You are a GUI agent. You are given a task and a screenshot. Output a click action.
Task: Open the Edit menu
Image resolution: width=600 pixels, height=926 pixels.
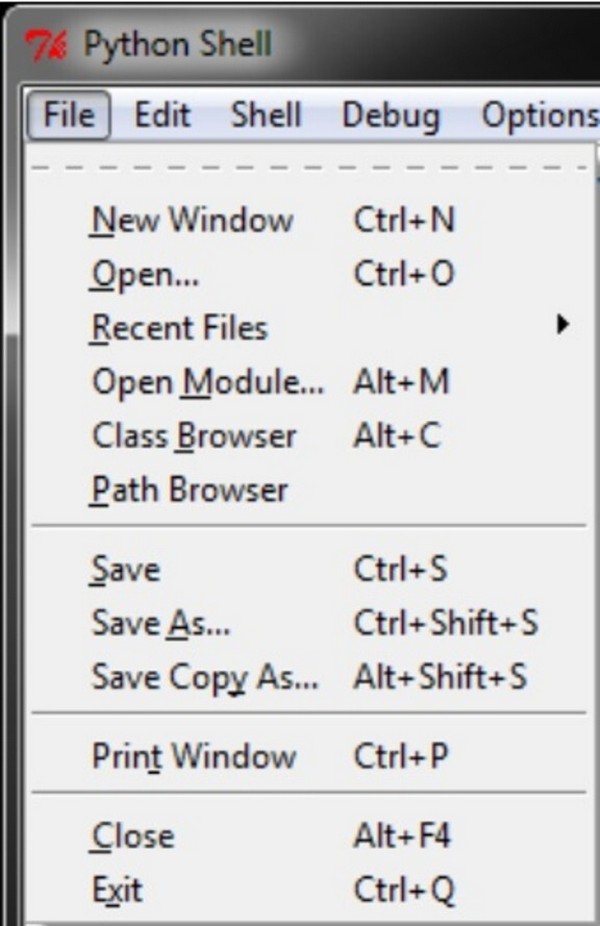(x=162, y=115)
